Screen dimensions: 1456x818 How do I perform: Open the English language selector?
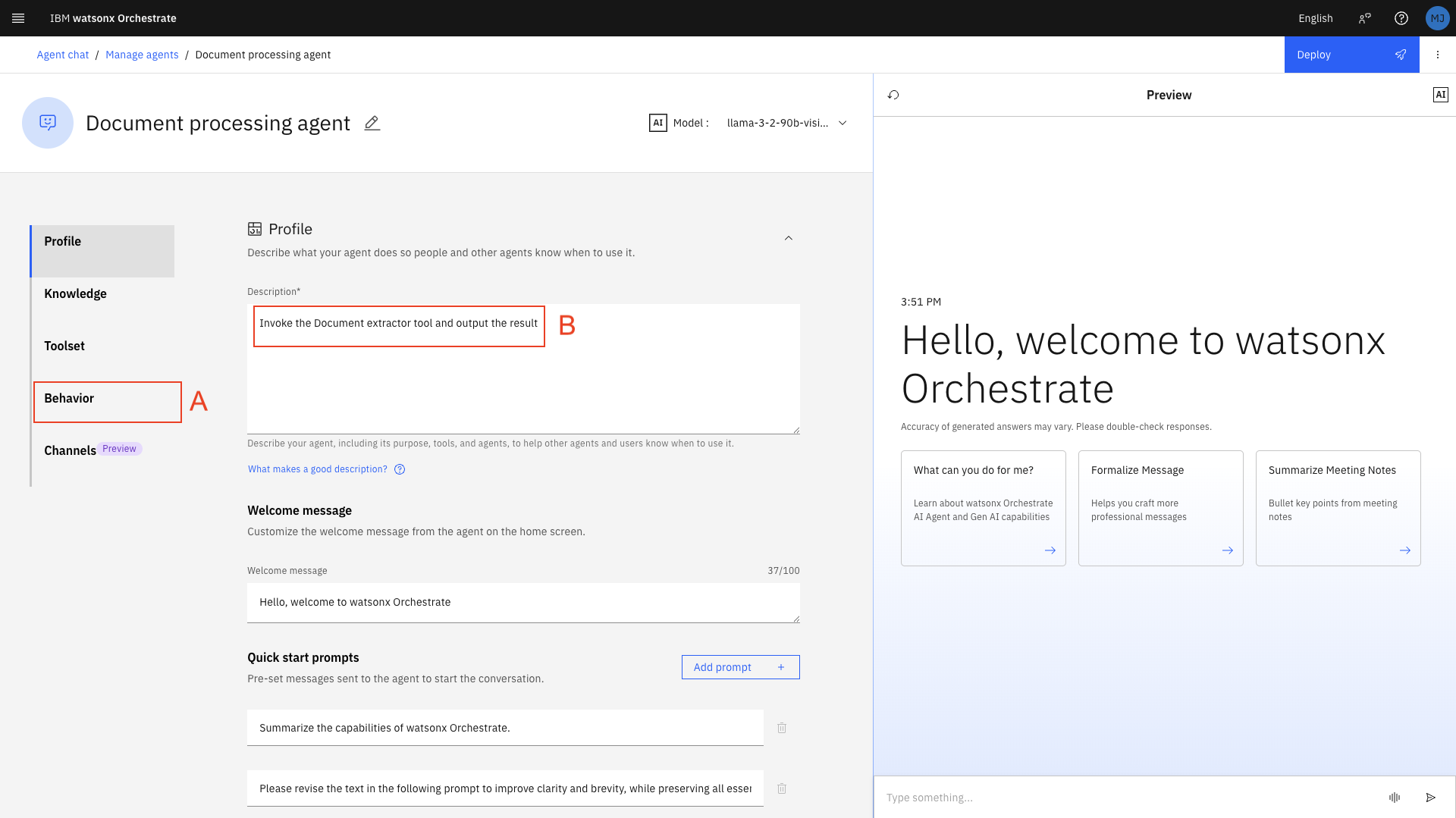(x=1315, y=18)
